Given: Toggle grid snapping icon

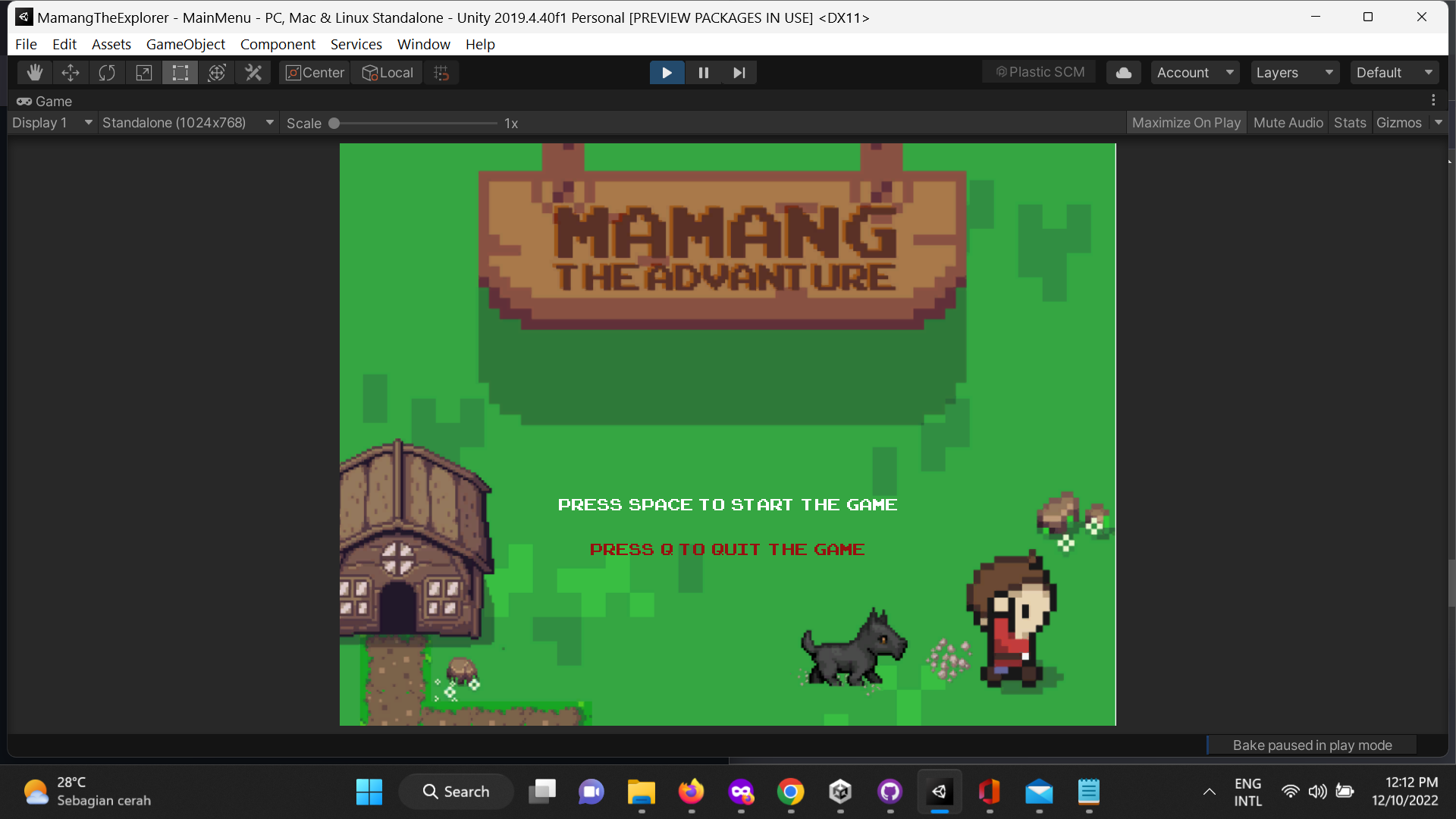Looking at the screenshot, I should point(441,73).
